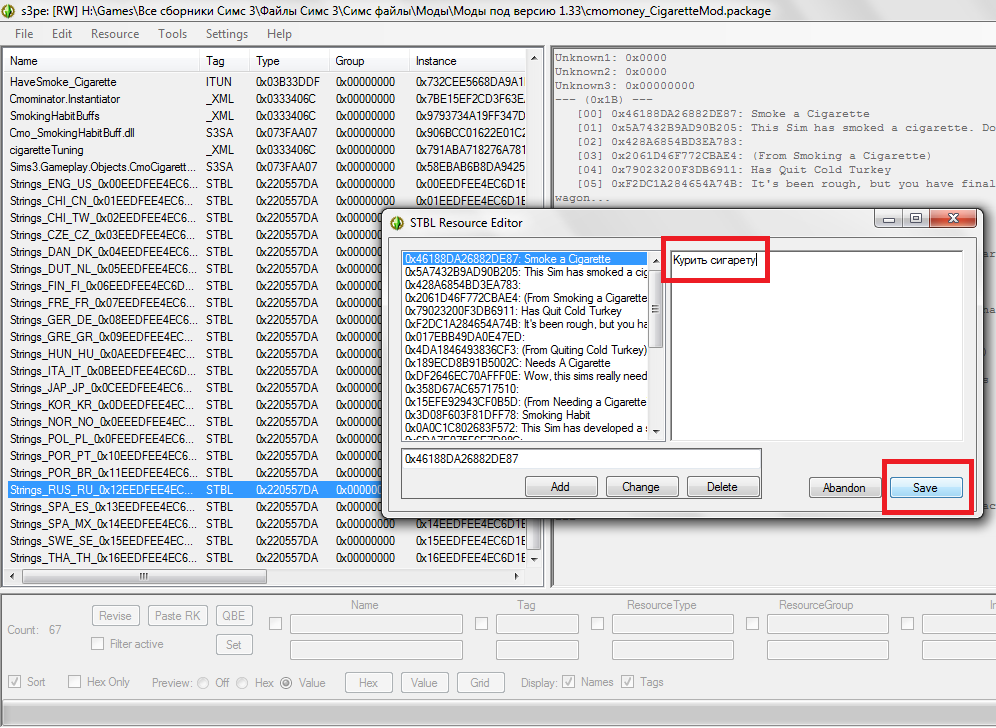Select Strings_SPA_ES resource in the list
The width and height of the screenshot is (996, 728).
coord(100,507)
